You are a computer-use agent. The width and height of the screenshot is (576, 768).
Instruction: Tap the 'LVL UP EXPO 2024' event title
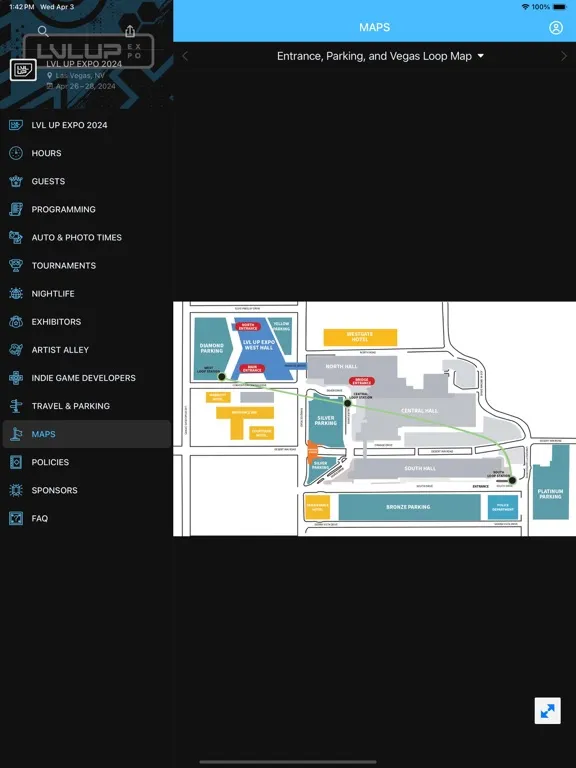point(84,64)
